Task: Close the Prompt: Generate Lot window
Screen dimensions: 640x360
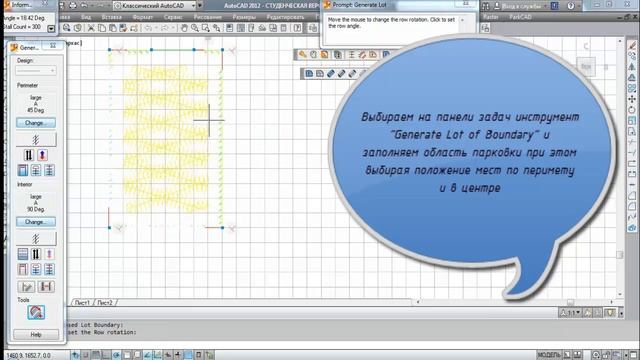Action: click(x=466, y=4)
